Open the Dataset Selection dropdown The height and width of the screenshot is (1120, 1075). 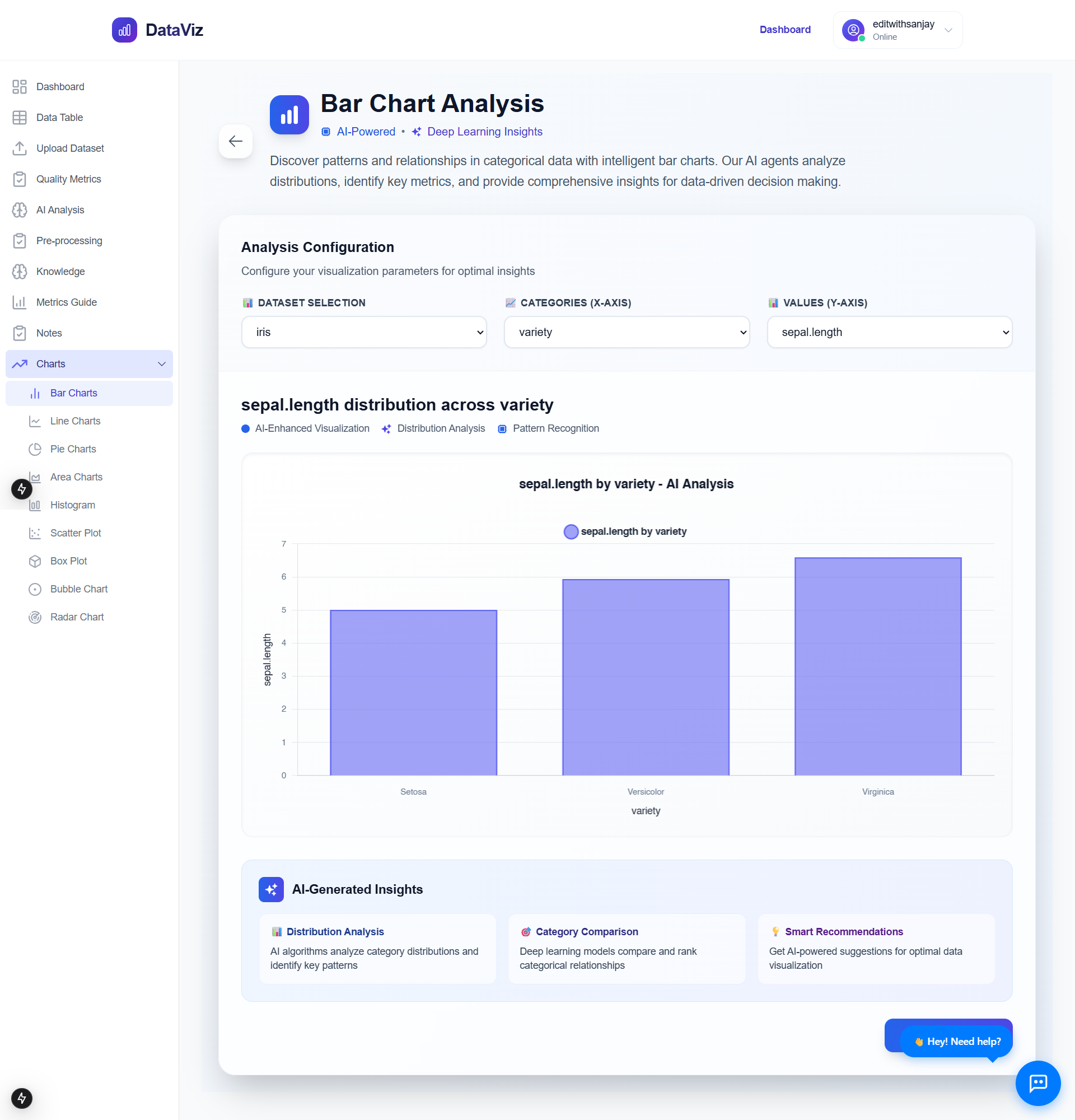(x=364, y=332)
